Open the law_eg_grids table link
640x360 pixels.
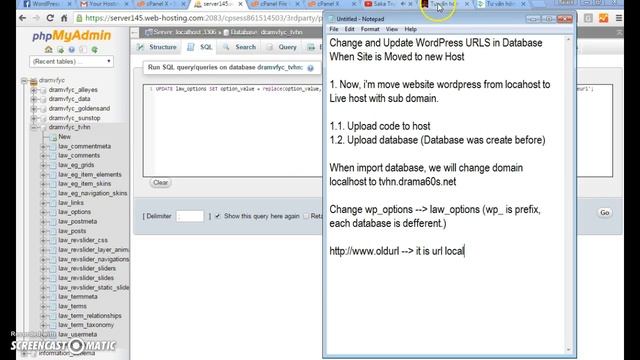click(x=76, y=165)
